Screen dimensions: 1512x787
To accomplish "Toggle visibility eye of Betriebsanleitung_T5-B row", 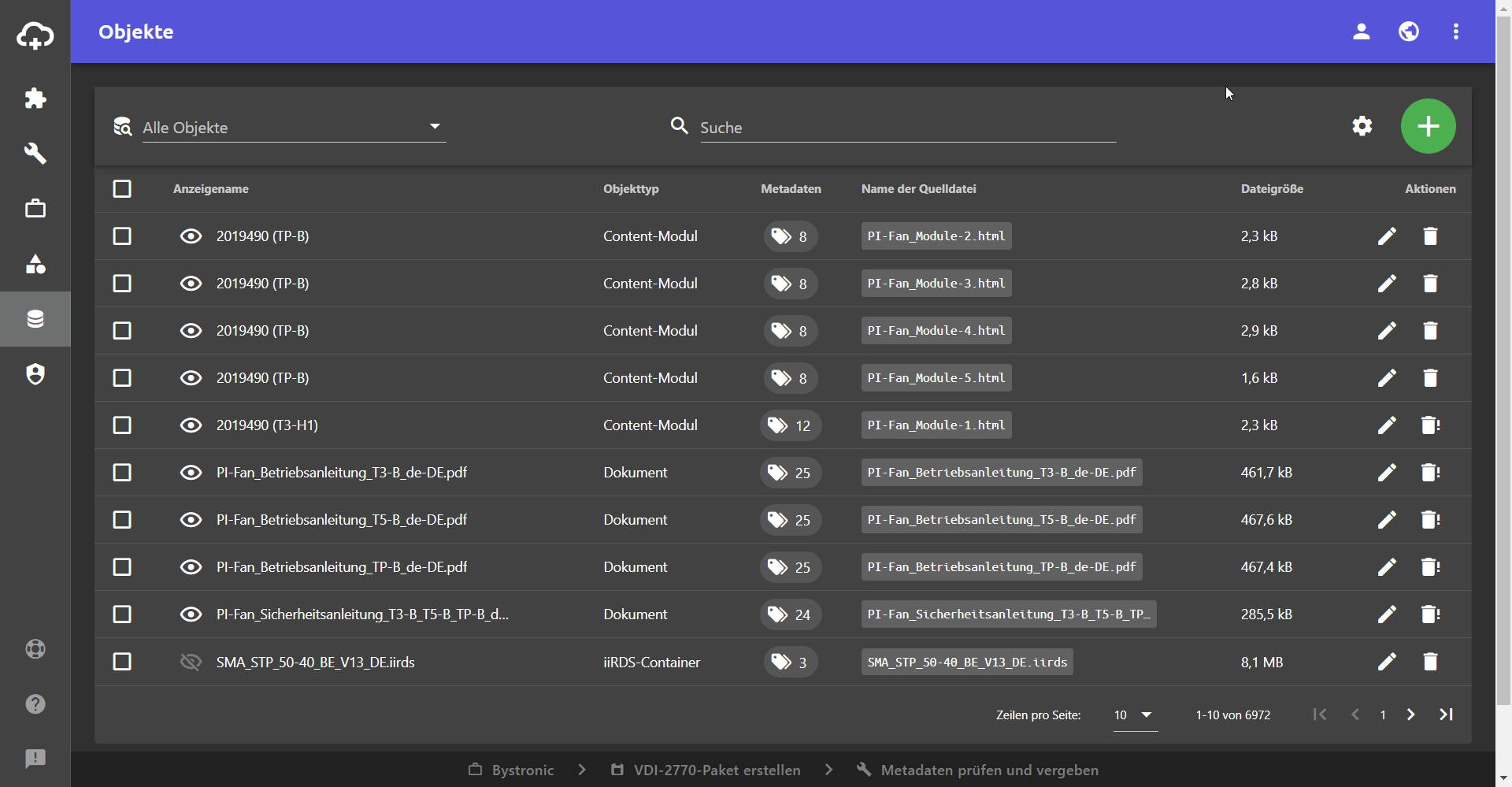I will (191, 520).
